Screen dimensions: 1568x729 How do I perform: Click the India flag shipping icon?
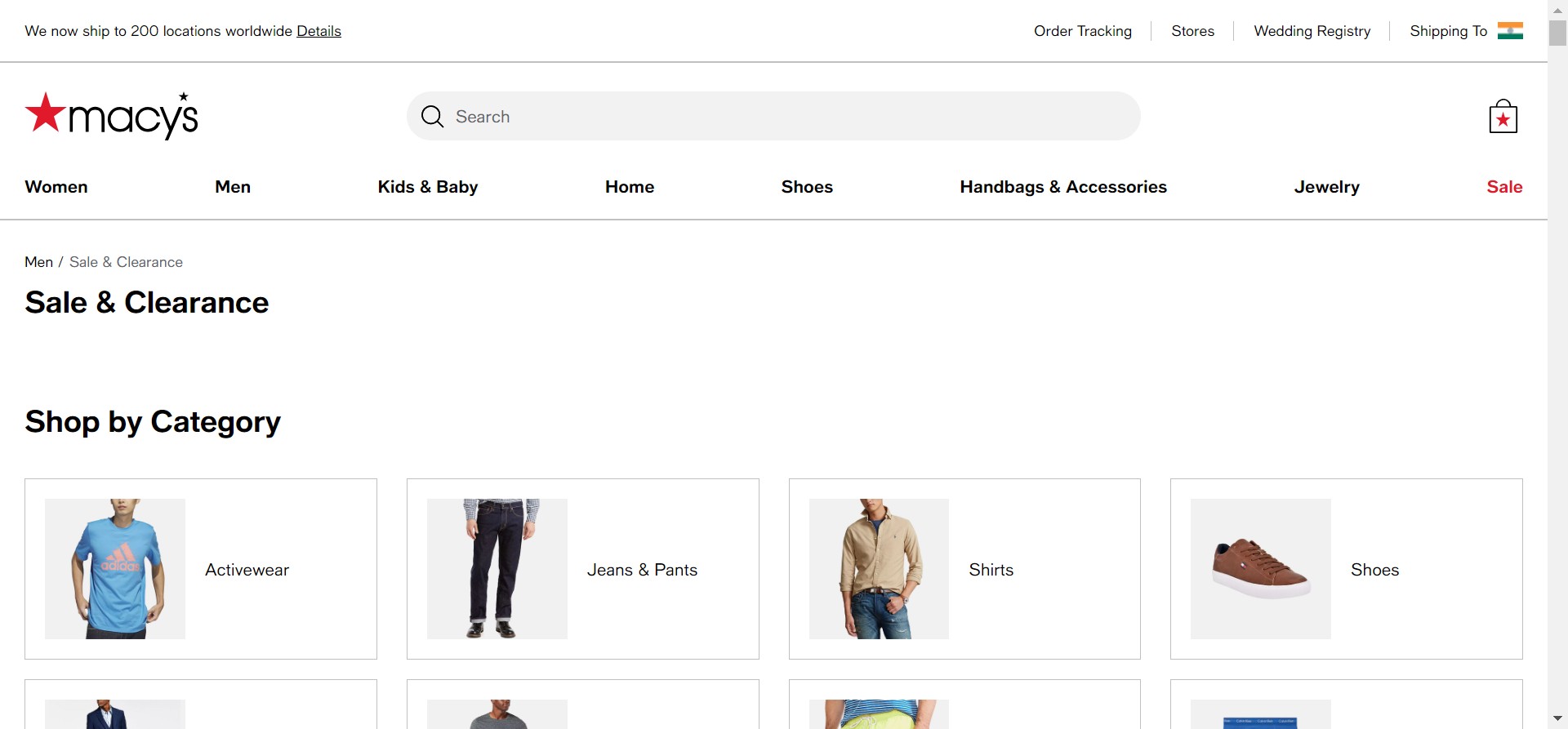[1510, 31]
